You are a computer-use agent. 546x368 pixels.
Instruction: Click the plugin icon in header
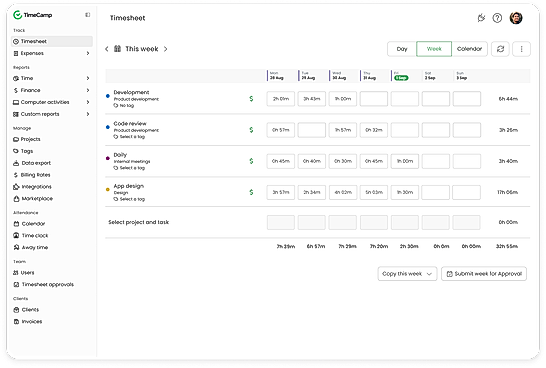[481, 18]
